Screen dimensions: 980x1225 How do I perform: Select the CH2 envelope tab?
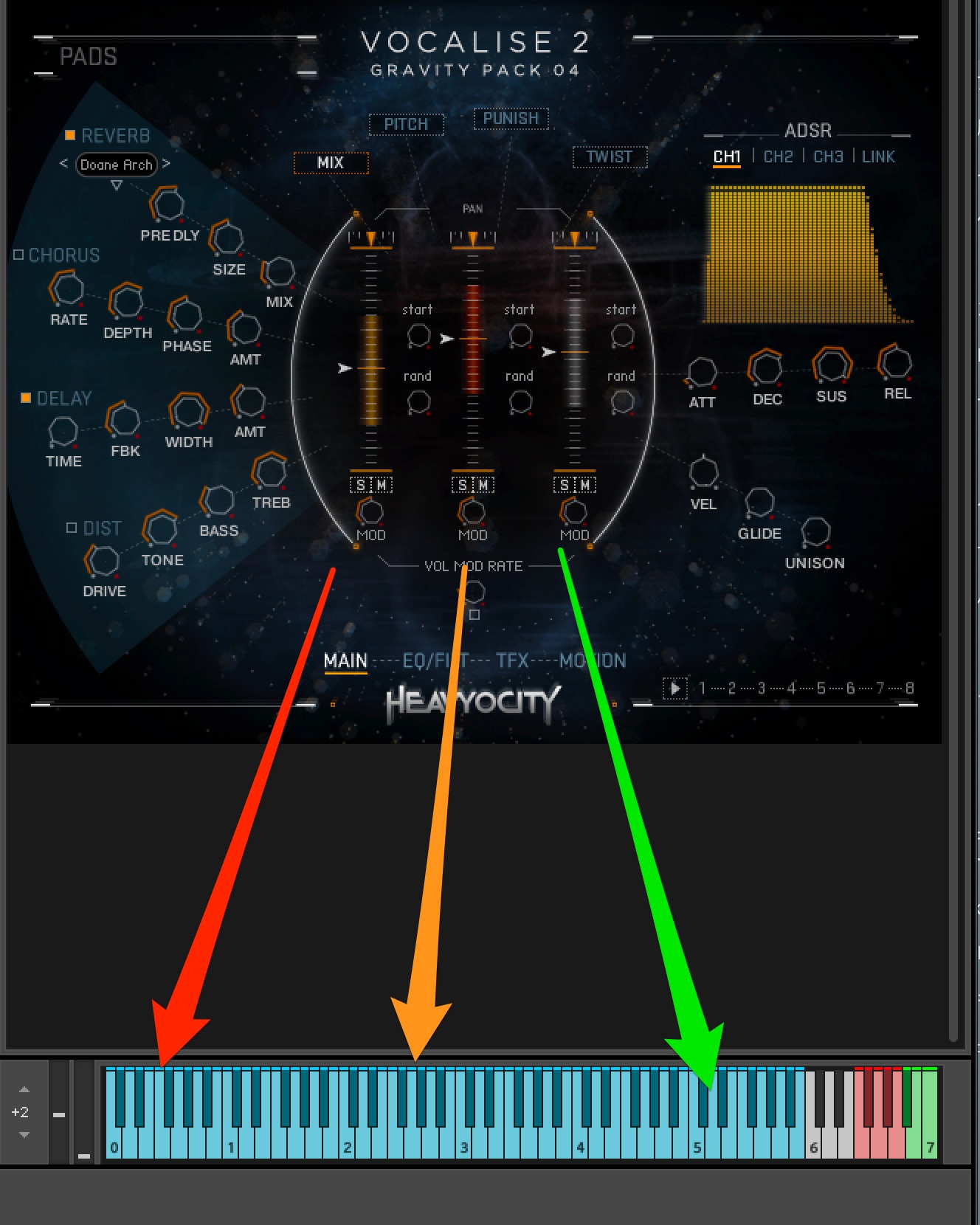778,156
